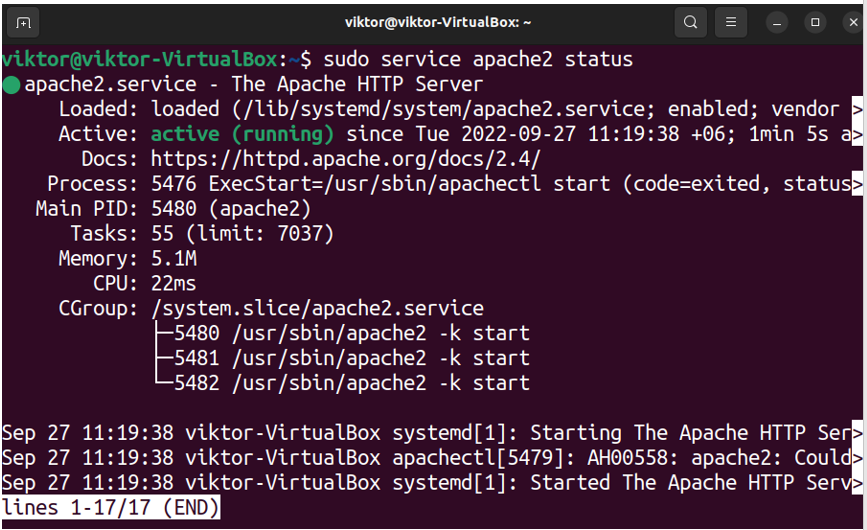867x530 pixels.
Task: Click truncation arrow on Starting Apache log line
Action: click(857, 433)
